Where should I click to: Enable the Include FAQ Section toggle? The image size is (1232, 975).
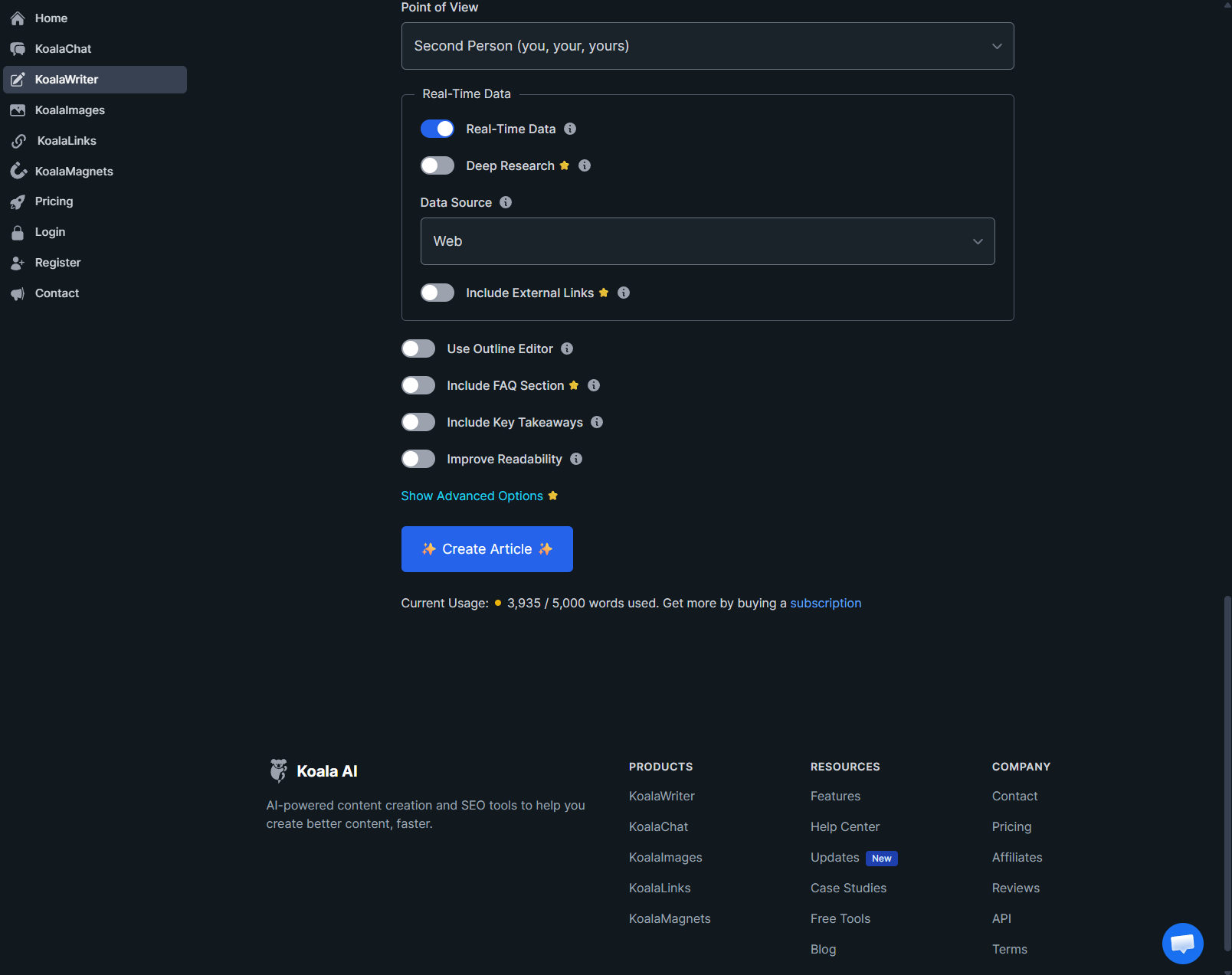click(x=418, y=385)
